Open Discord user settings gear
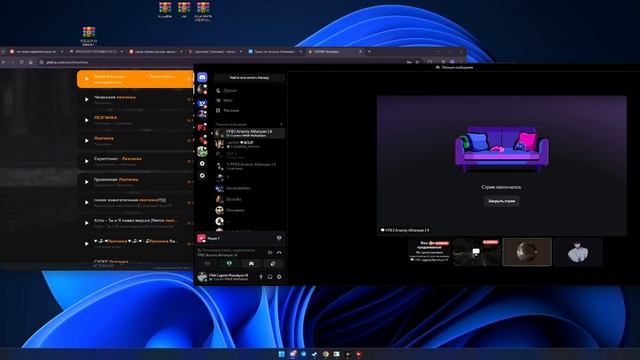Image resolution: width=640 pixels, height=360 pixels. click(279, 277)
